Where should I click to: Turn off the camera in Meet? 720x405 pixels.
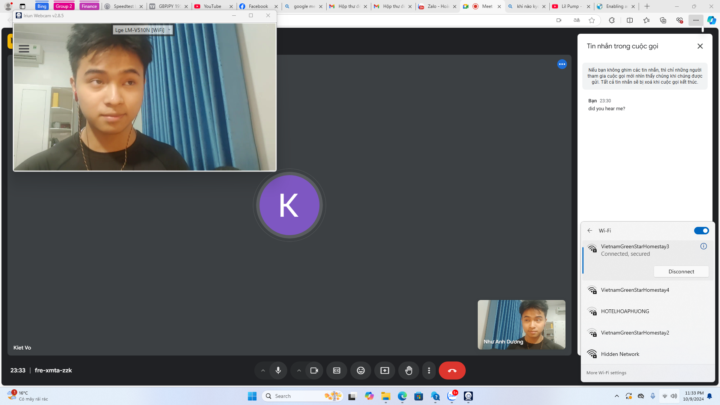click(314, 371)
